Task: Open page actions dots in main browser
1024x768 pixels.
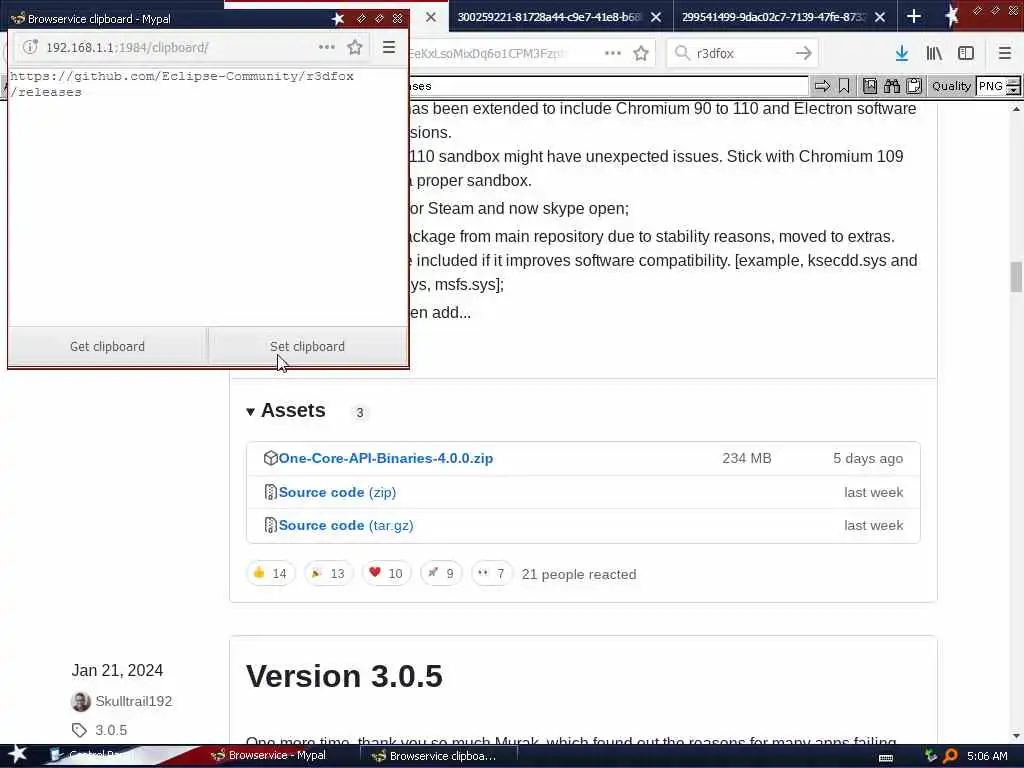Action: coord(613,53)
